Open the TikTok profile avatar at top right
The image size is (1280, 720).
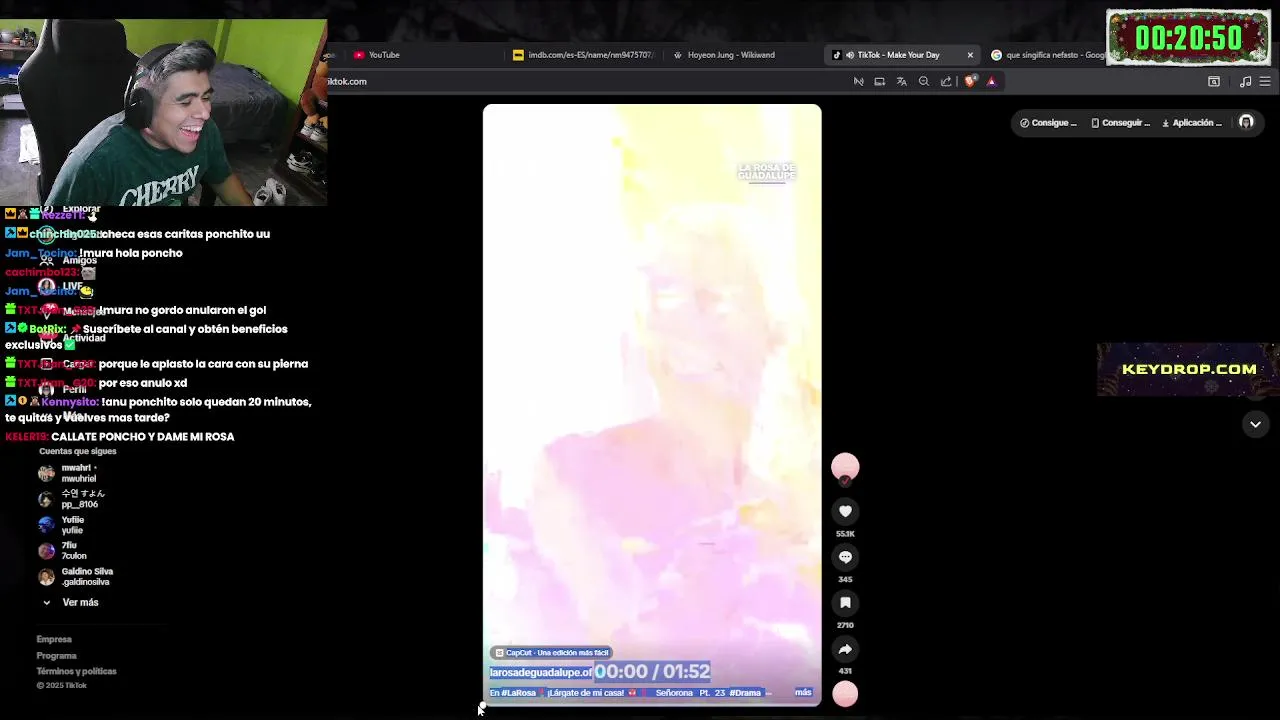(x=1246, y=122)
